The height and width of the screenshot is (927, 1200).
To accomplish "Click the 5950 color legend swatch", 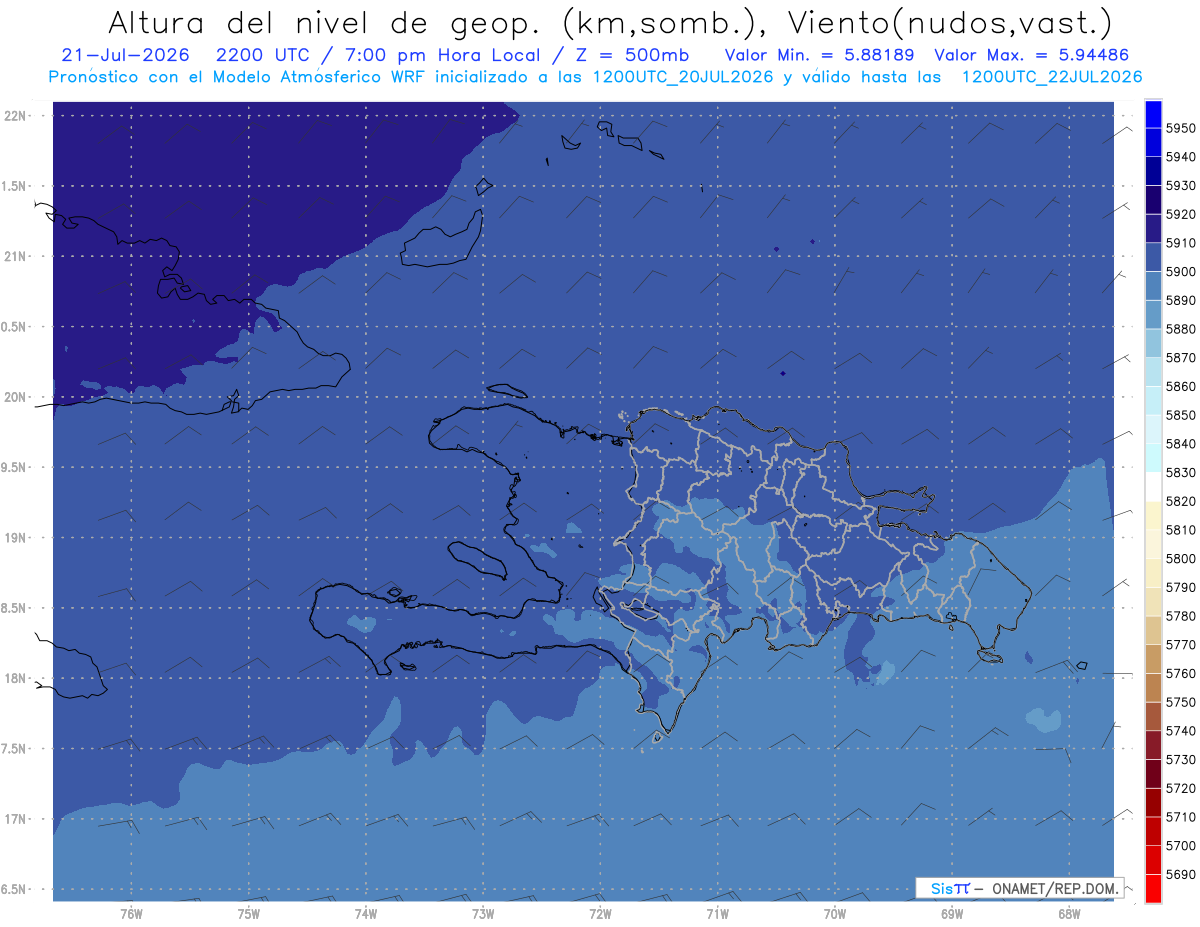I will click(x=1153, y=115).
